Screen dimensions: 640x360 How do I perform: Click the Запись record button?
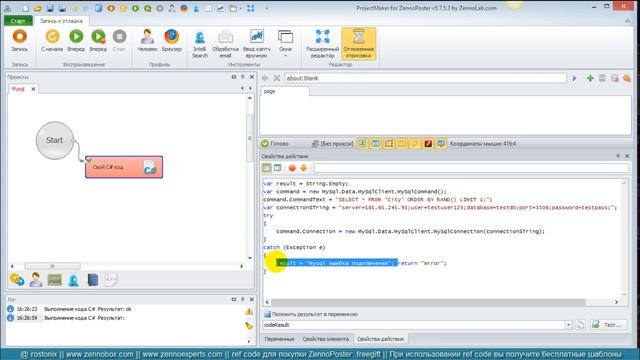click(19, 41)
